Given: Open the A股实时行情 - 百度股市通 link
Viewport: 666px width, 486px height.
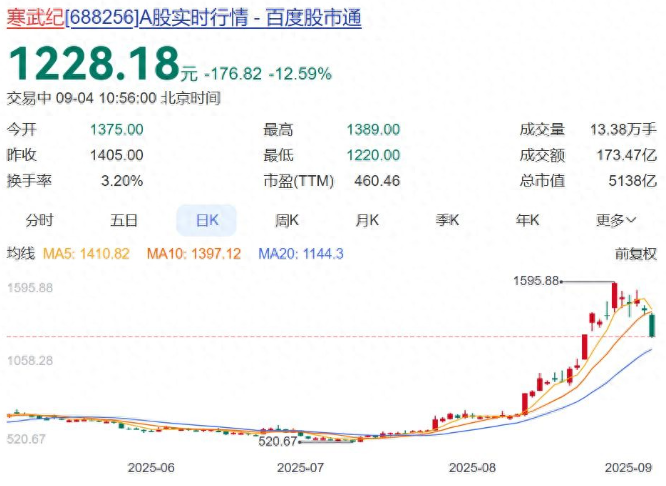Looking at the screenshot, I should (x=251, y=18).
